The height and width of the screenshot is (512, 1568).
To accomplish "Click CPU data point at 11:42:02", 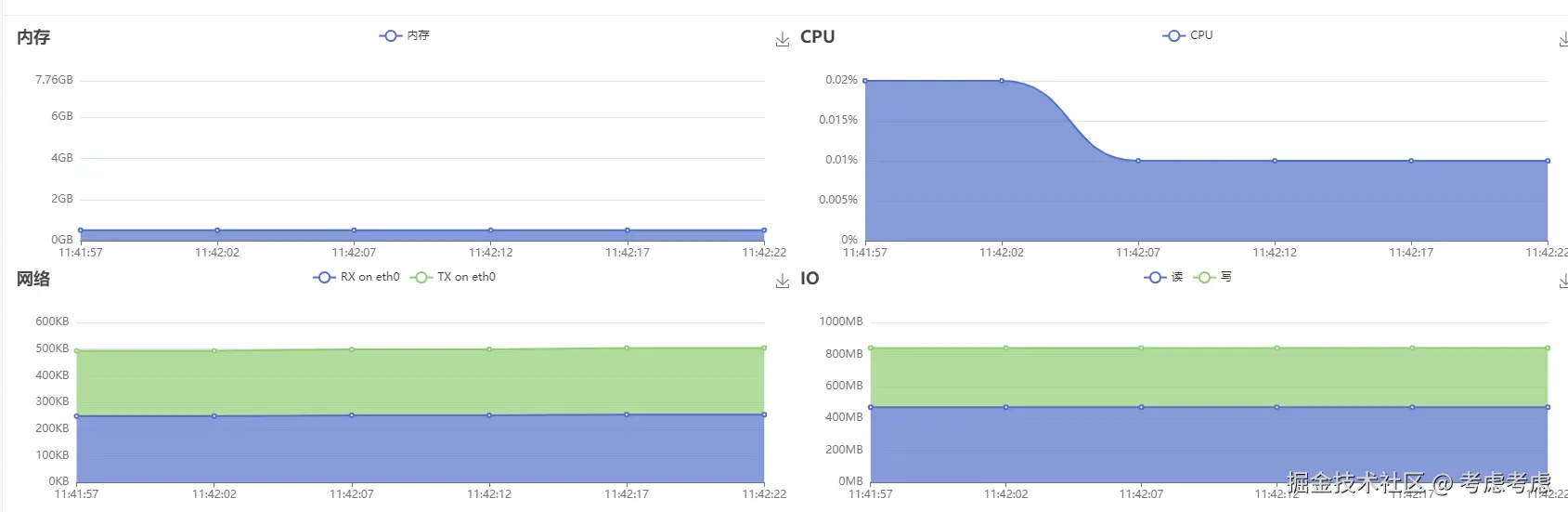I will point(1002,81).
